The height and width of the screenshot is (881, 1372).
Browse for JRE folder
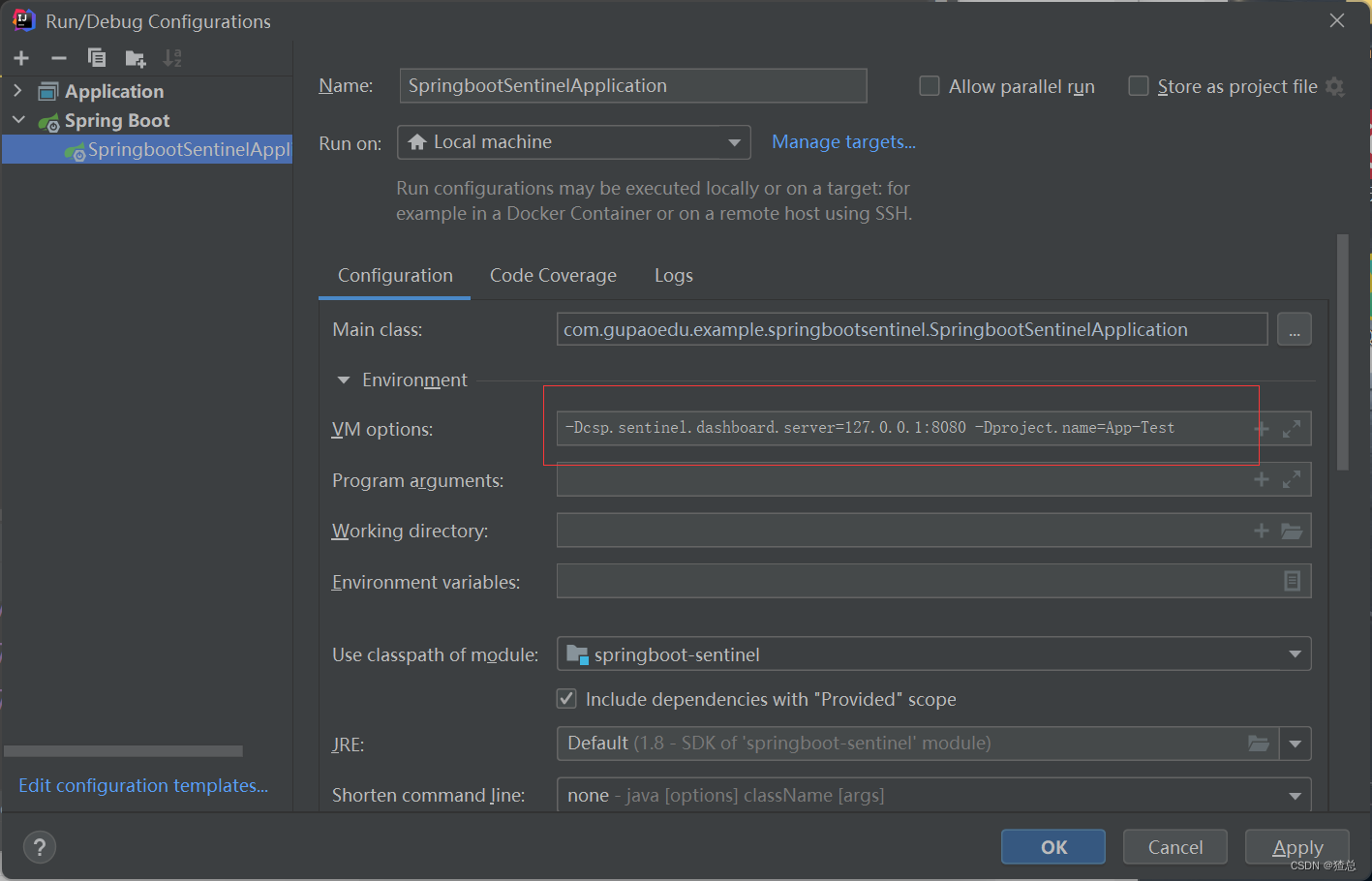pyautogui.click(x=1258, y=744)
